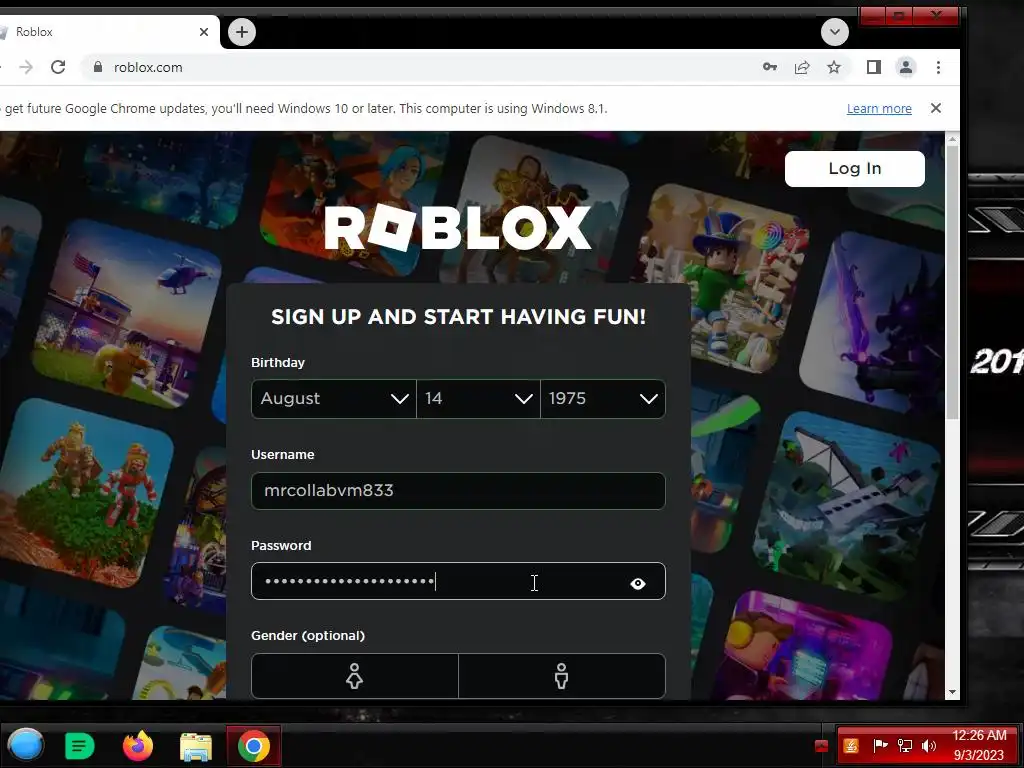Open volume speaker tray icon
1024x768 pixels.
929,746
